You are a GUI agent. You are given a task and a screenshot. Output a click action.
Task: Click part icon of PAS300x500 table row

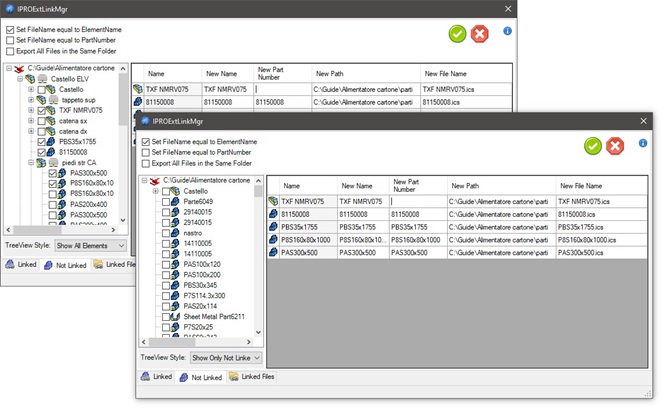[273, 253]
